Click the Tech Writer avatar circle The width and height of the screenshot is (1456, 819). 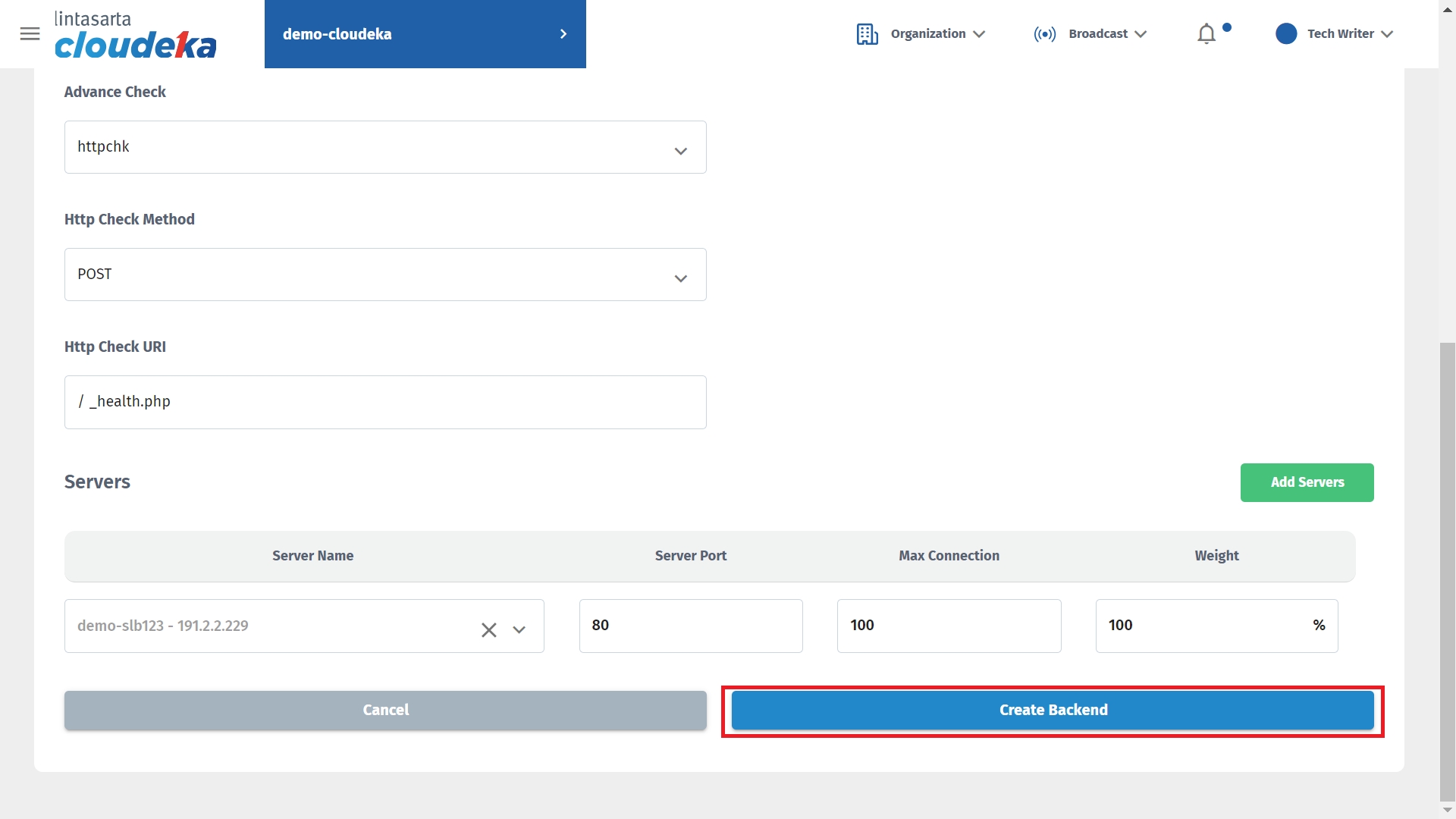(x=1286, y=34)
